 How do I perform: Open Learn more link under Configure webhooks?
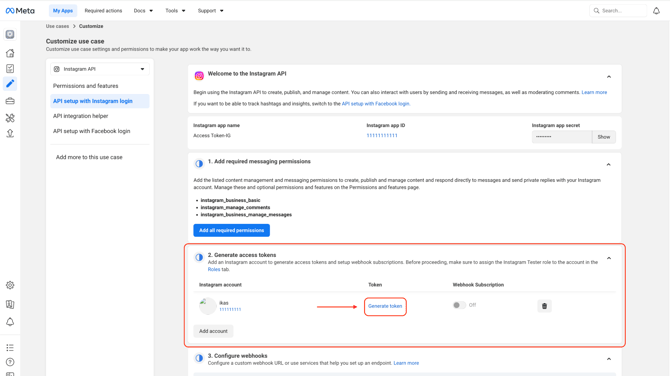click(406, 363)
